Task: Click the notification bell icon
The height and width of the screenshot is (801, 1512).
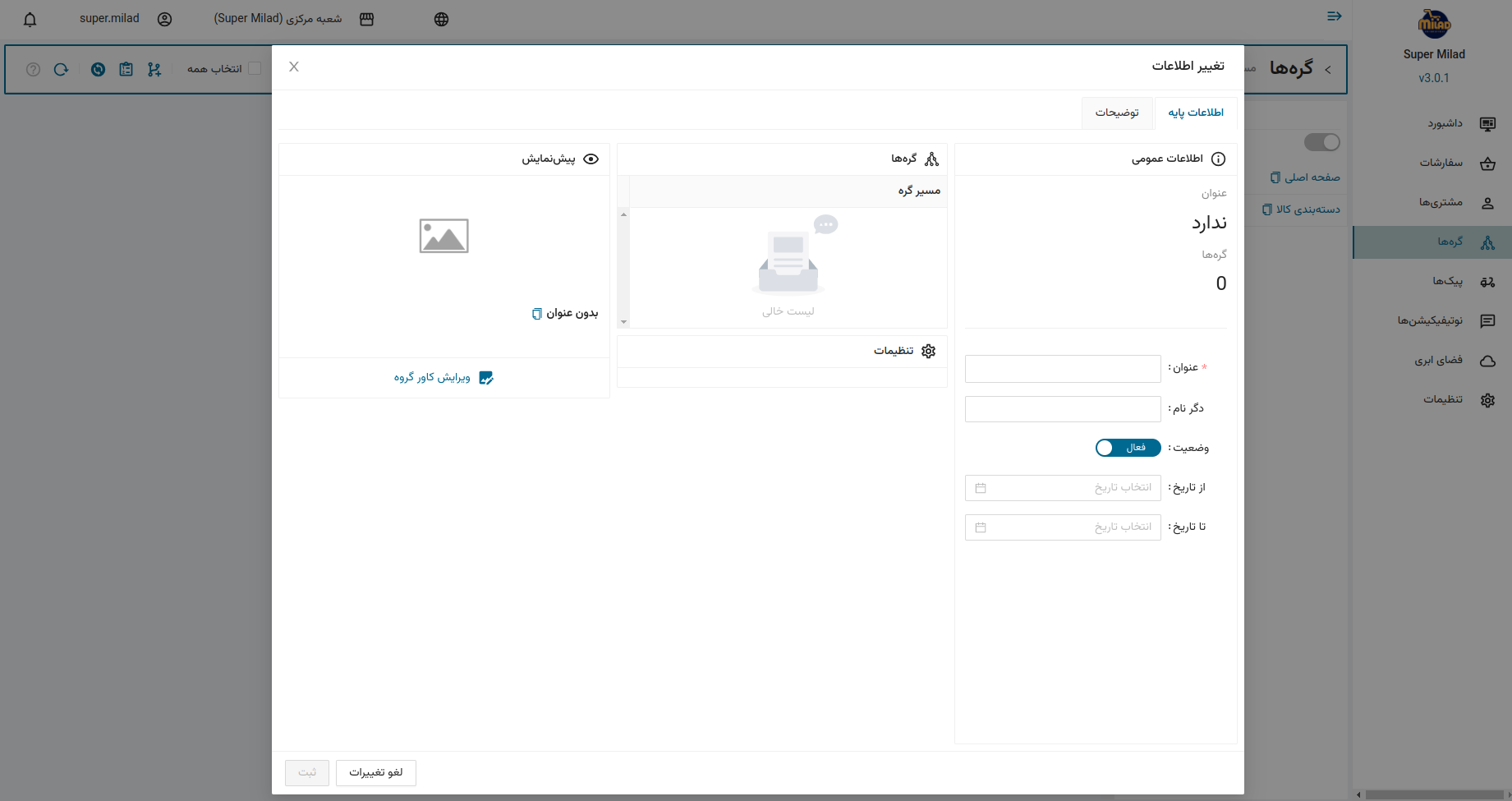Action: [x=30, y=20]
